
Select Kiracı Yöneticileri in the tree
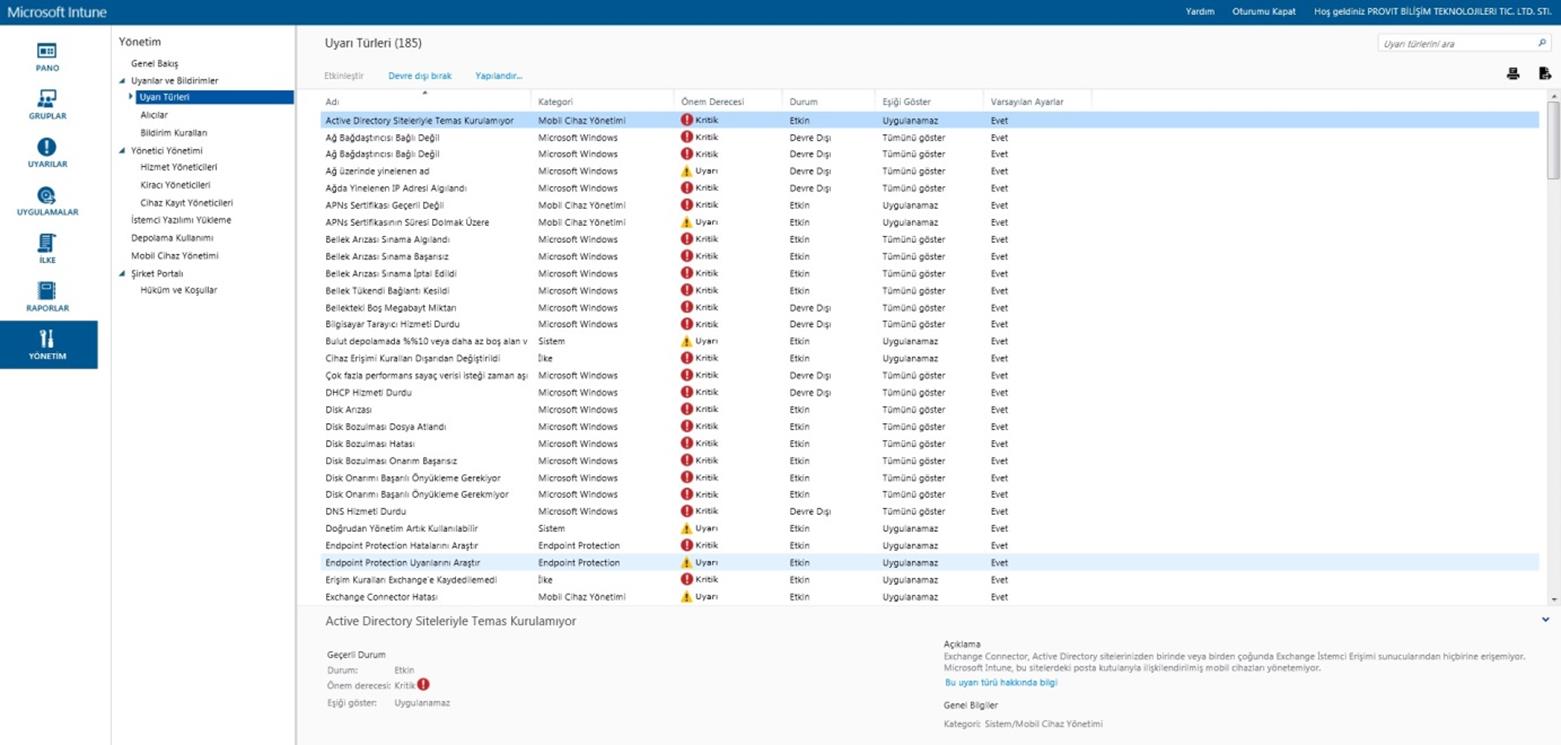[176, 185]
